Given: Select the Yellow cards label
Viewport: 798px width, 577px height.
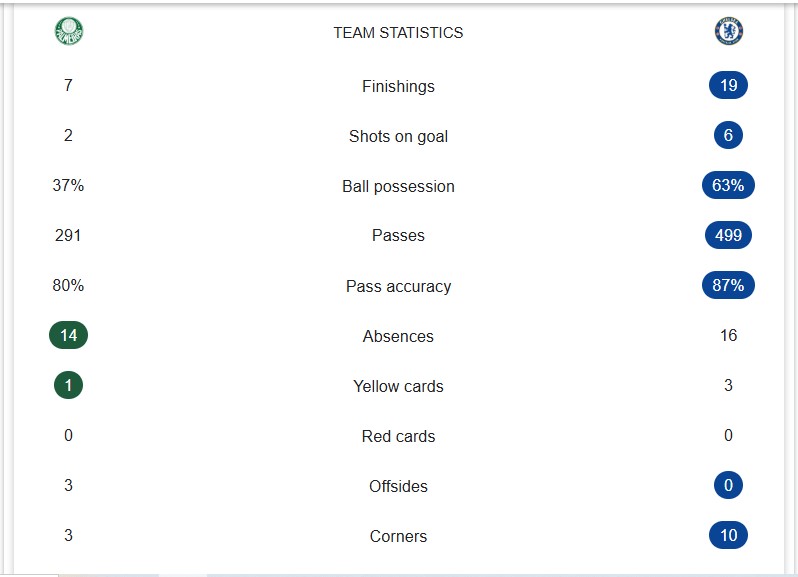Looking at the screenshot, I should click(398, 386).
